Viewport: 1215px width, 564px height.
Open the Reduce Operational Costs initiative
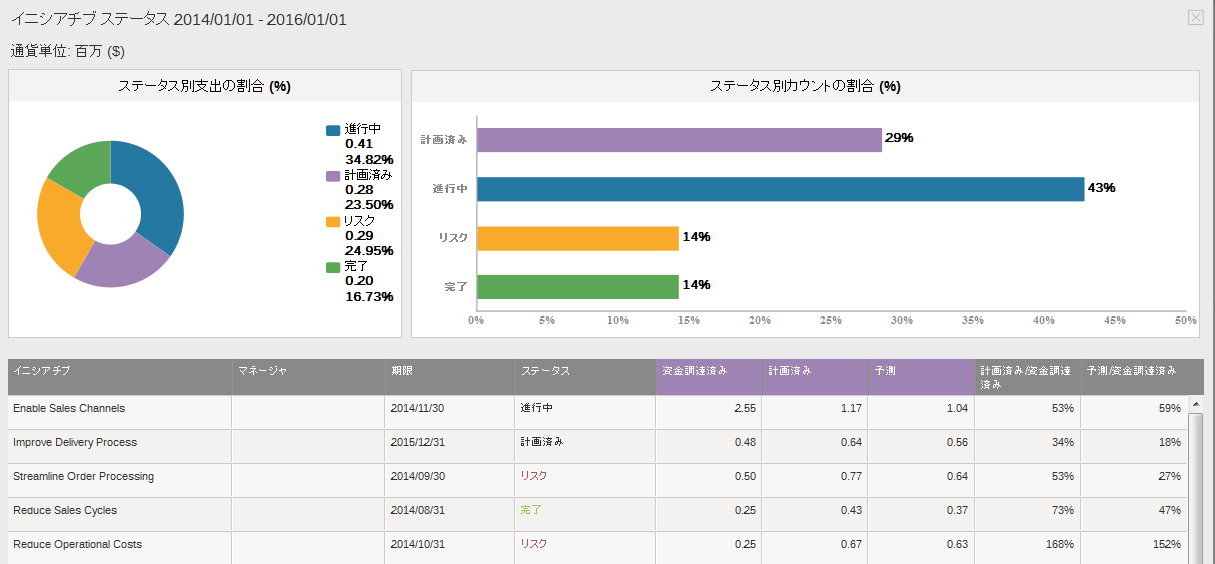pos(77,544)
